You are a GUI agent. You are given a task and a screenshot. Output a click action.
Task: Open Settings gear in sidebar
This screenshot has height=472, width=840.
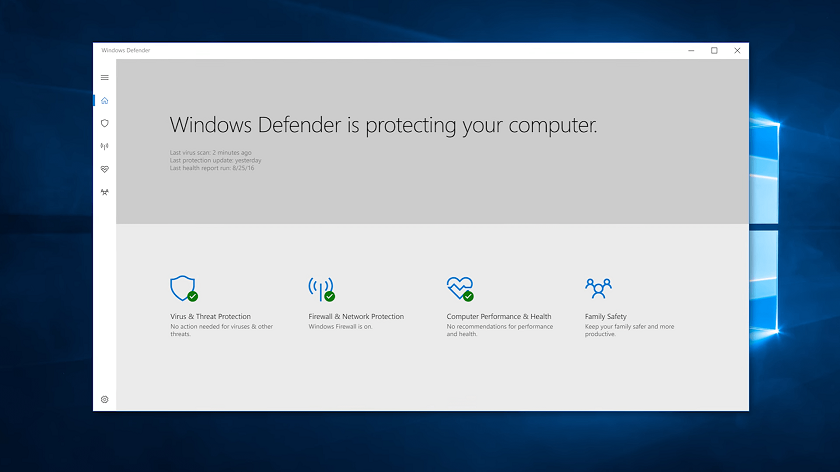pos(104,400)
